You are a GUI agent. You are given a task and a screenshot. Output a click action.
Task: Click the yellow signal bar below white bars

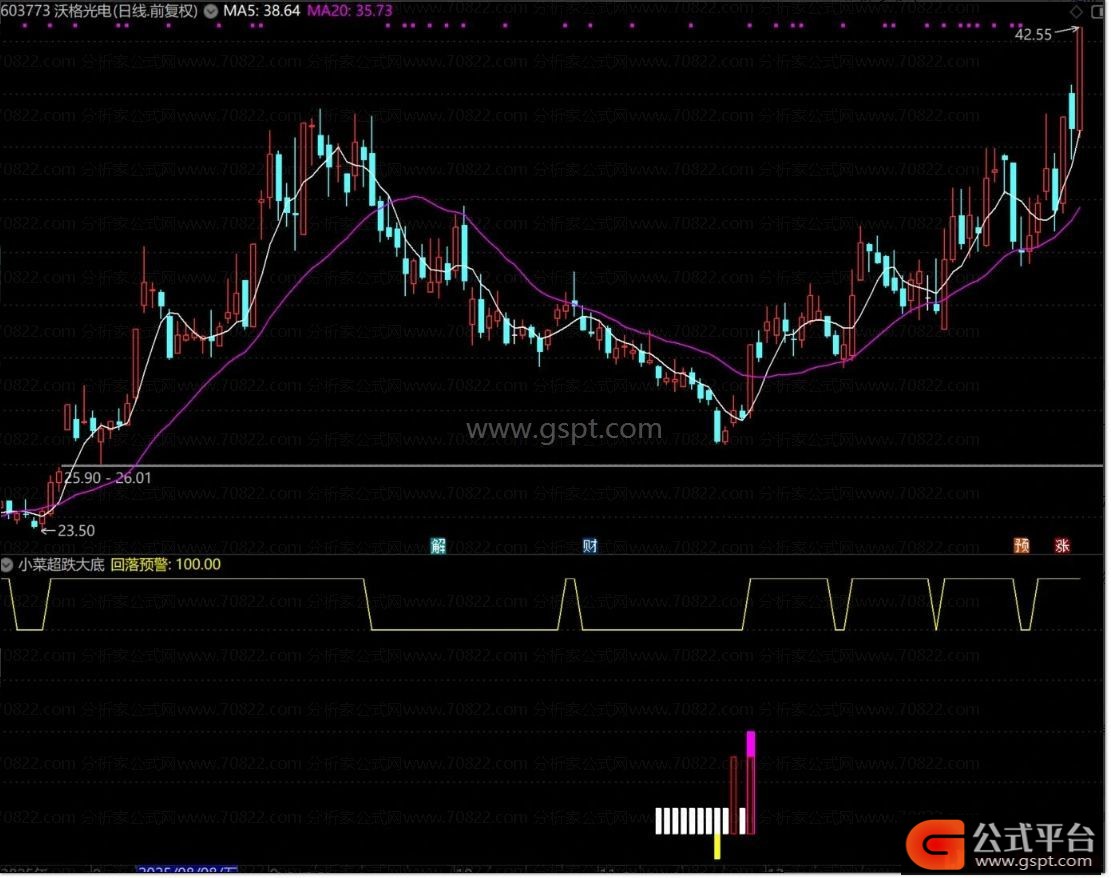click(717, 847)
